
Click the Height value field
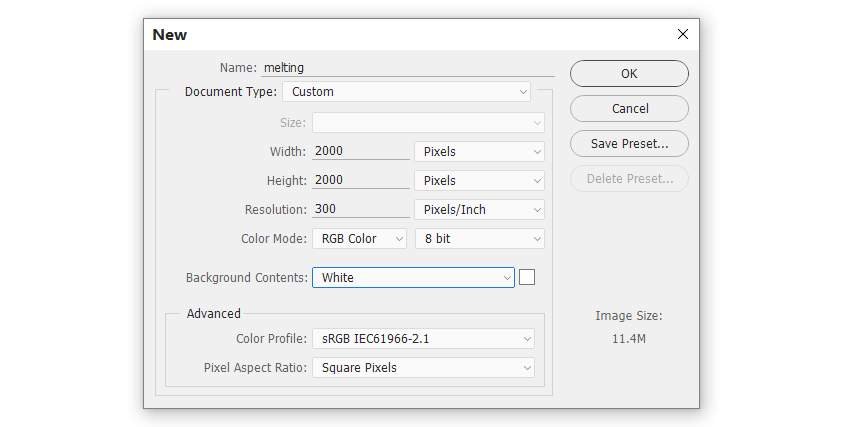[x=360, y=180]
